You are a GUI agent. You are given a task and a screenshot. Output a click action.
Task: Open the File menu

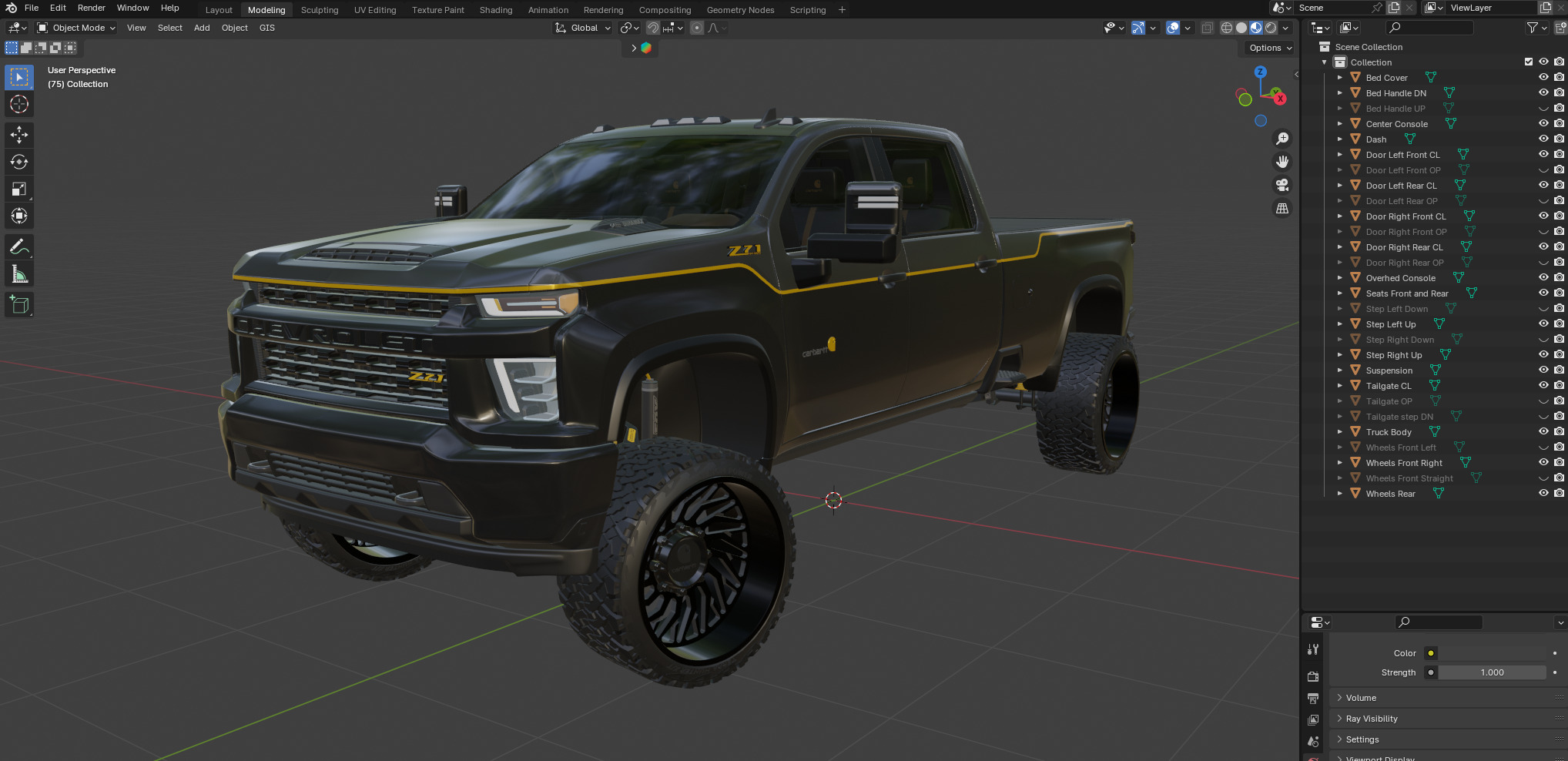pos(32,8)
